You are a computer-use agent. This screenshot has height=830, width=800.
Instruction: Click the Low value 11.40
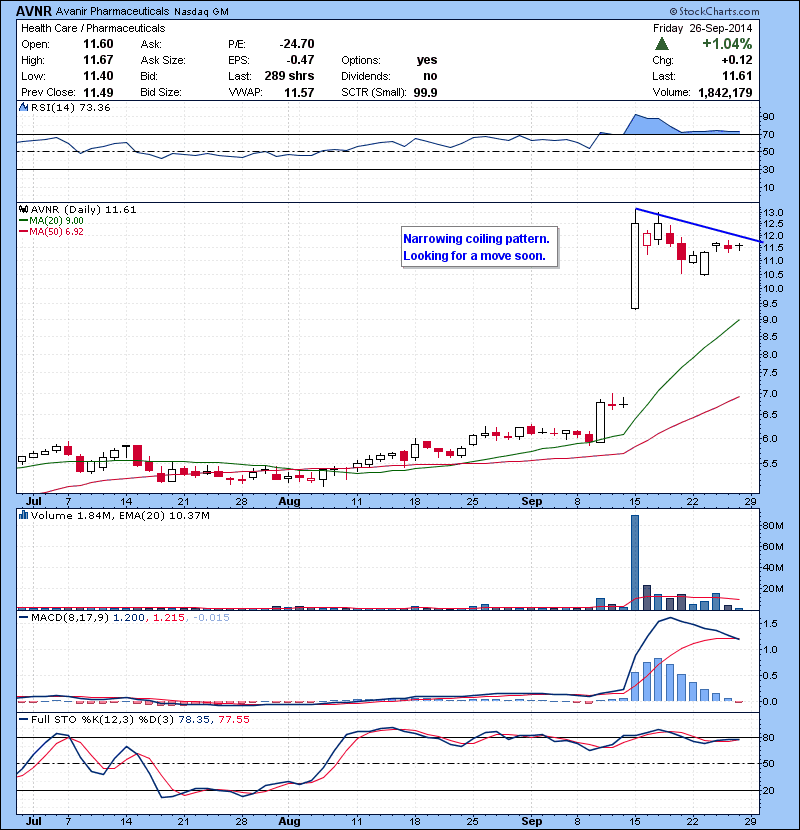pos(98,76)
